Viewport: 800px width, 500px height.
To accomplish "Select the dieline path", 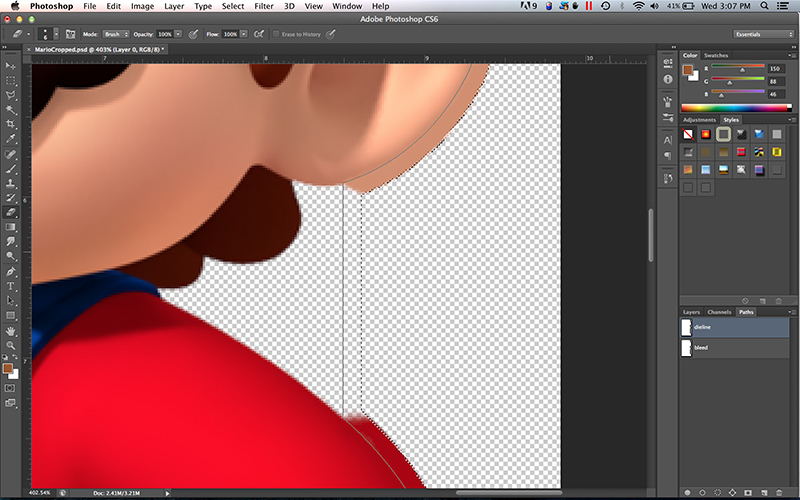I will 735,328.
